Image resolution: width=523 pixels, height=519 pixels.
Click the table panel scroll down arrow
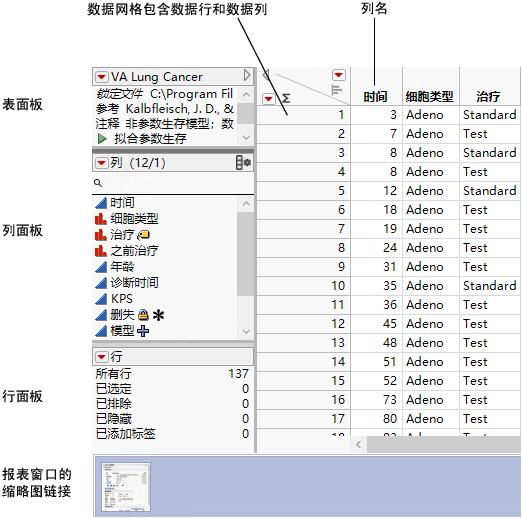click(x=246, y=137)
